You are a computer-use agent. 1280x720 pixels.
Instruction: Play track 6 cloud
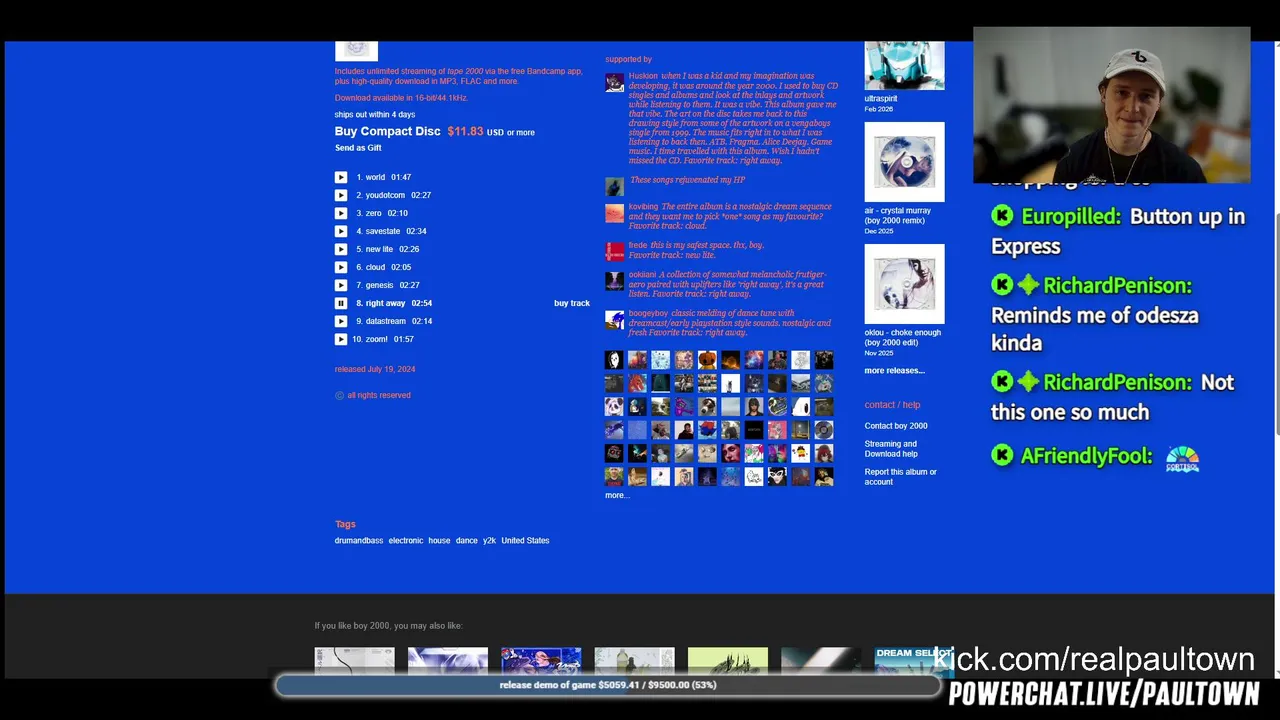[x=341, y=267]
